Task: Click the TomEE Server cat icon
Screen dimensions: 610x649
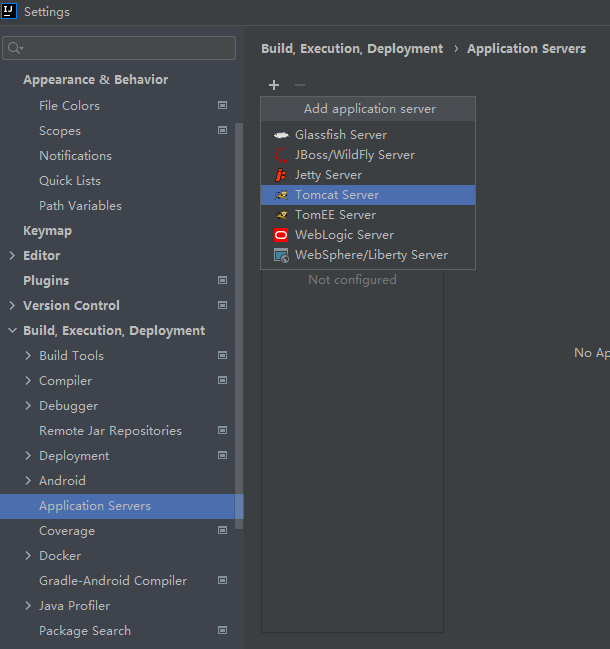Action: [281, 215]
